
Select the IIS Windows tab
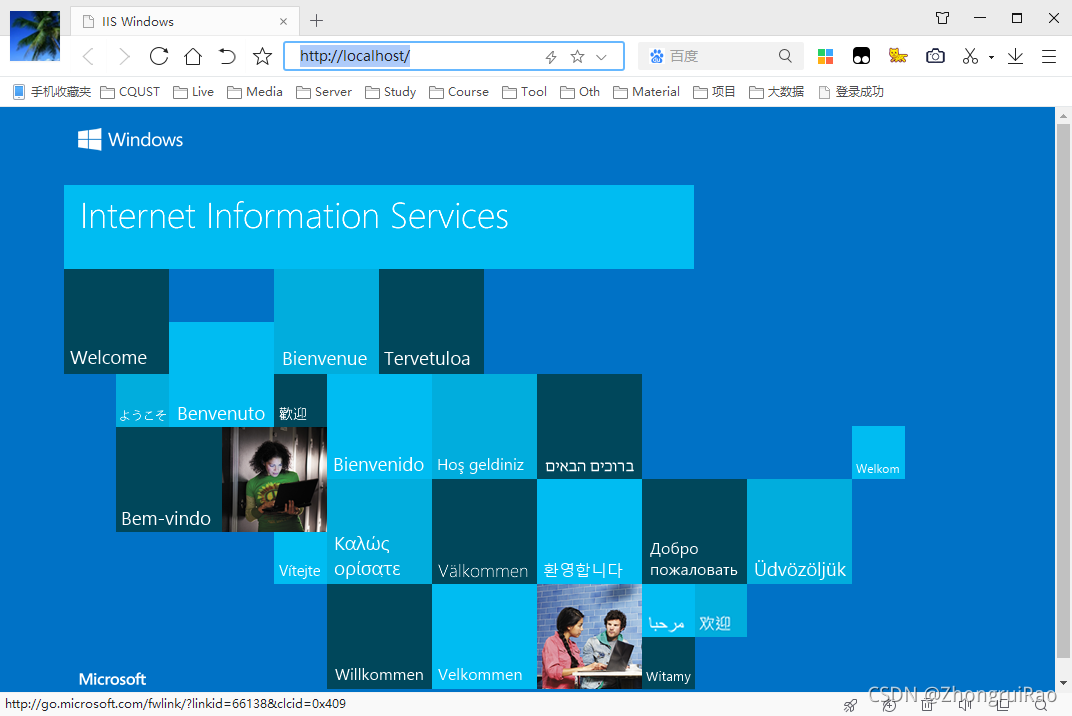click(x=185, y=22)
